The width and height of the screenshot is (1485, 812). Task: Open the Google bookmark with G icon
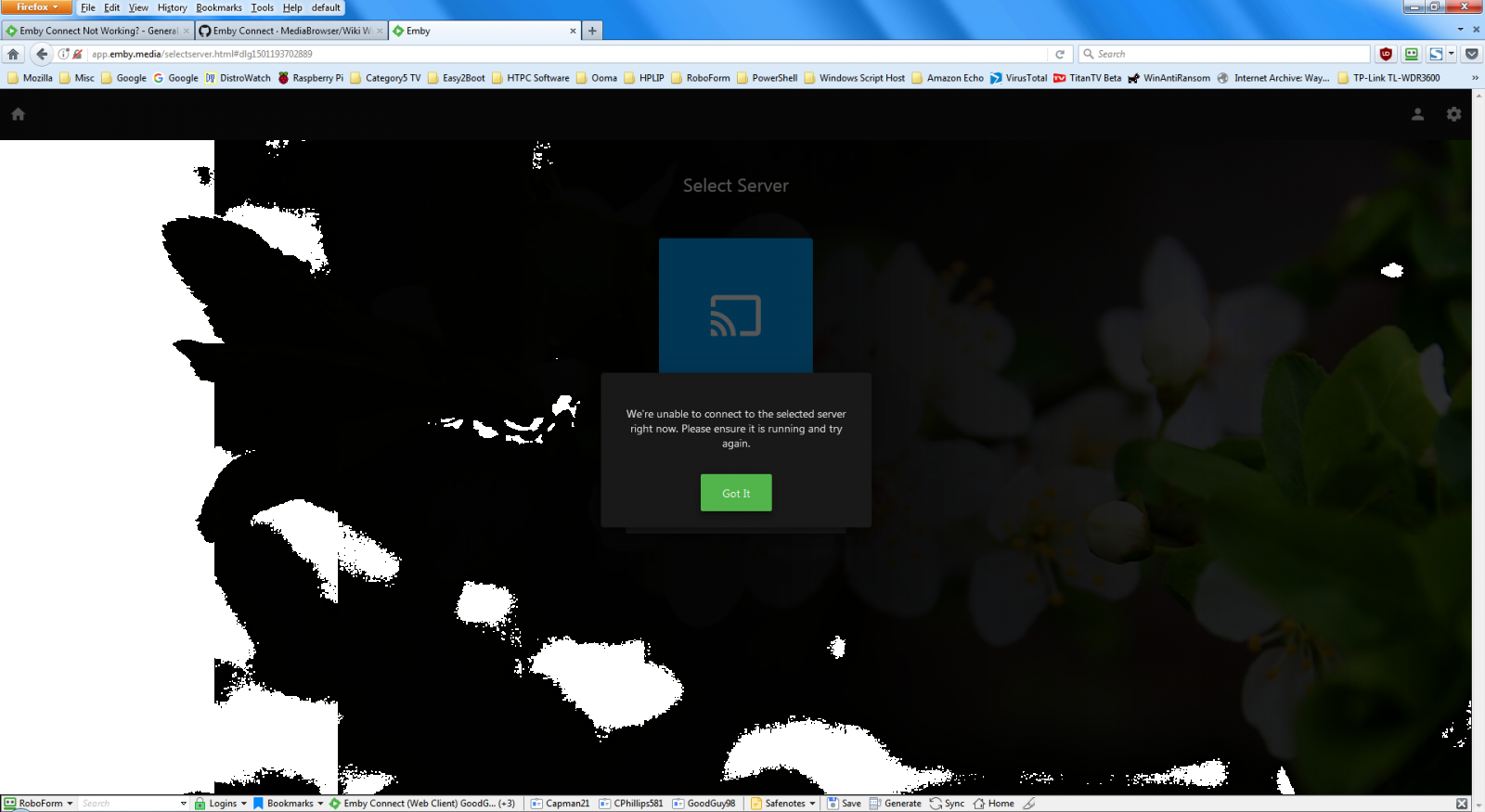pyautogui.click(x=175, y=78)
